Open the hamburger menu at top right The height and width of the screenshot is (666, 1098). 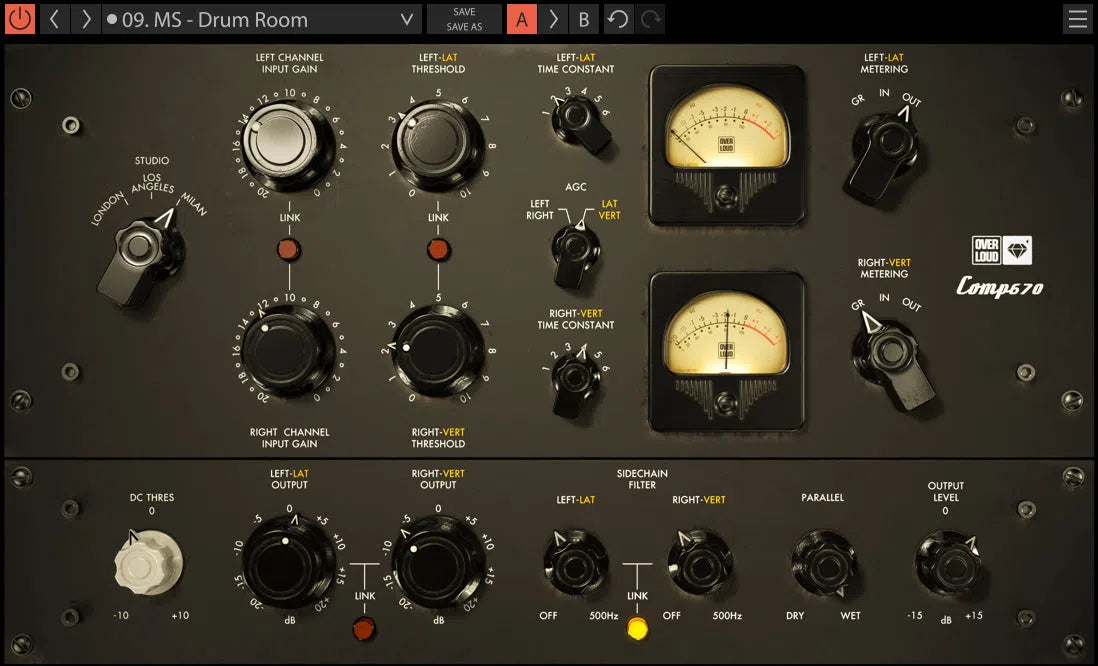(x=1077, y=19)
